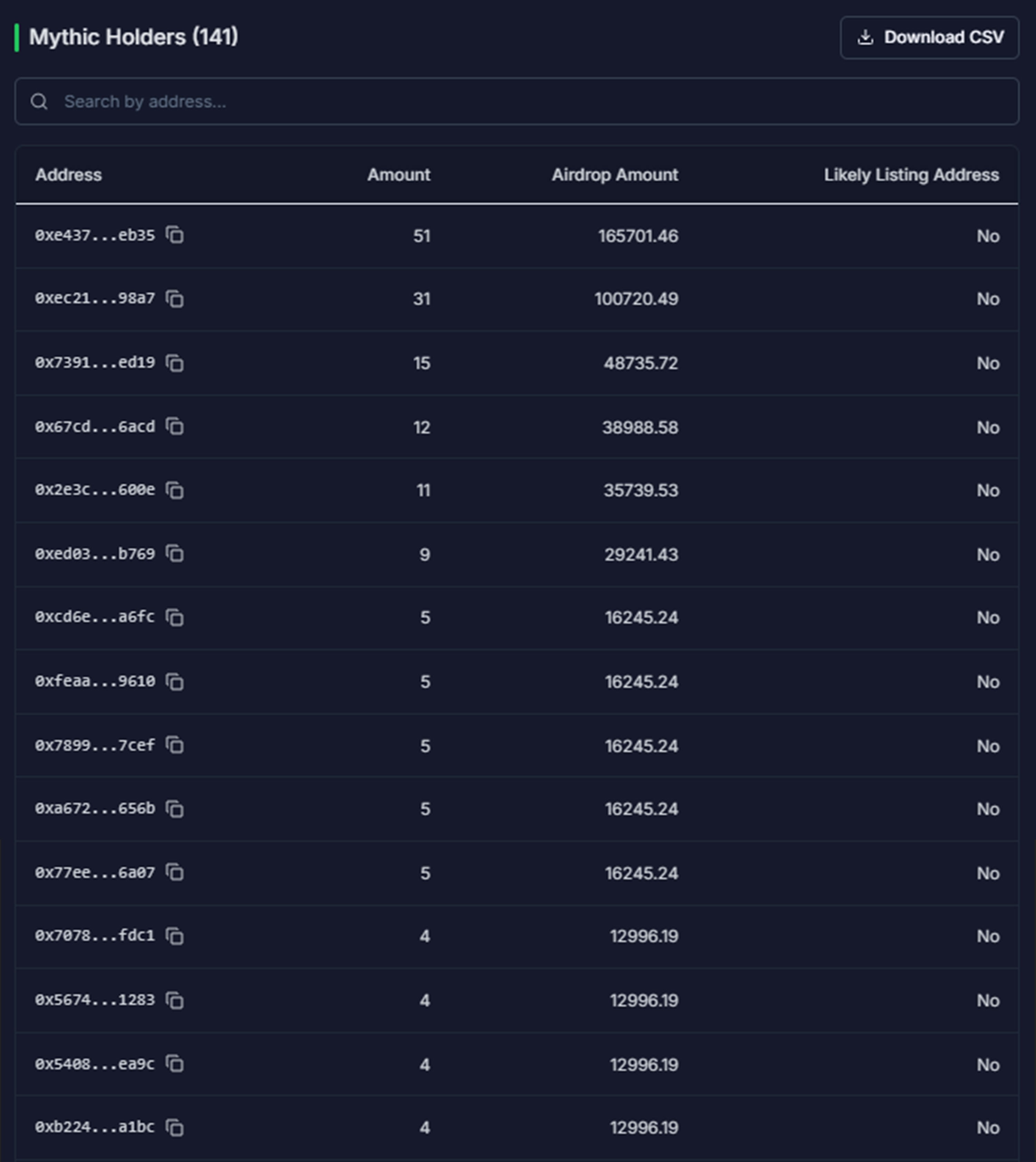Copy address 0x7078...fdc1
Image resolution: width=1036 pixels, height=1162 pixels.
point(175,936)
